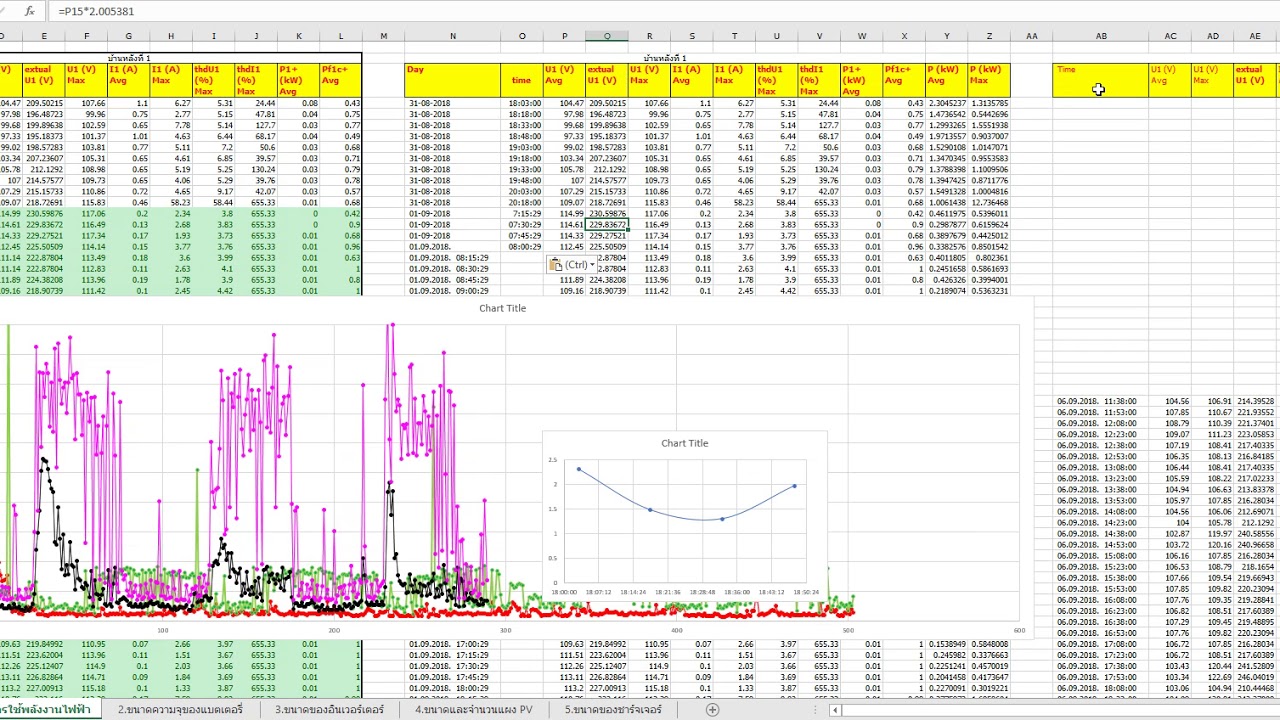Click the 'thdU1 (%) Max' header in column U

776,80
